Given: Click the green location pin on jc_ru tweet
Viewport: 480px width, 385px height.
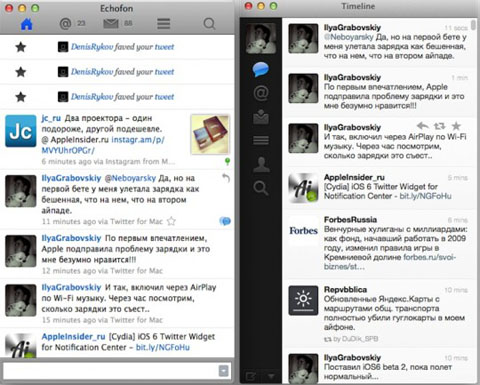Looking at the screenshot, I should pos(227,162).
